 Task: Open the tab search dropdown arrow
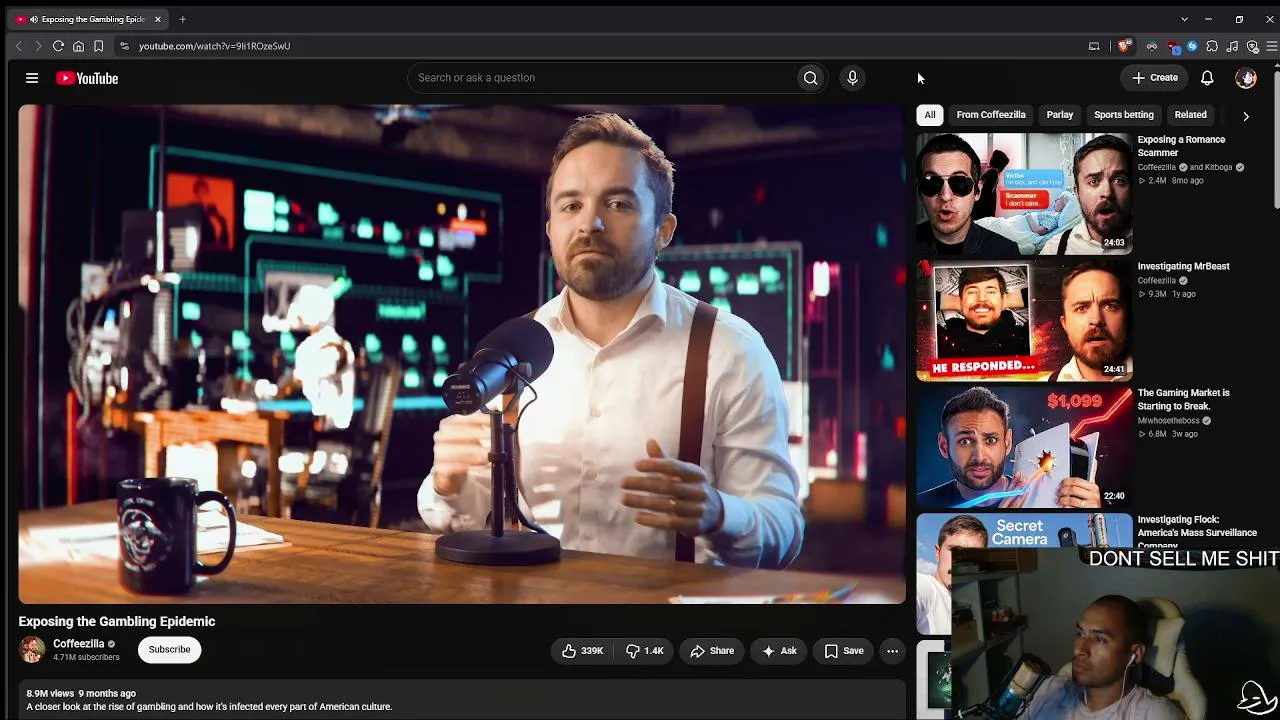(1184, 19)
